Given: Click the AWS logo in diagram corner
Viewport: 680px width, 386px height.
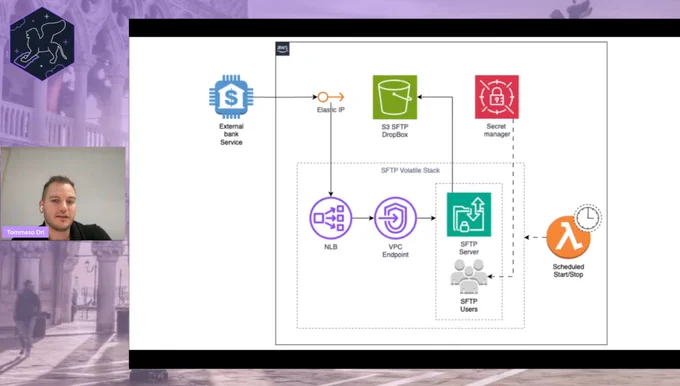Looking at the screenshot, I should pos(282,49).
